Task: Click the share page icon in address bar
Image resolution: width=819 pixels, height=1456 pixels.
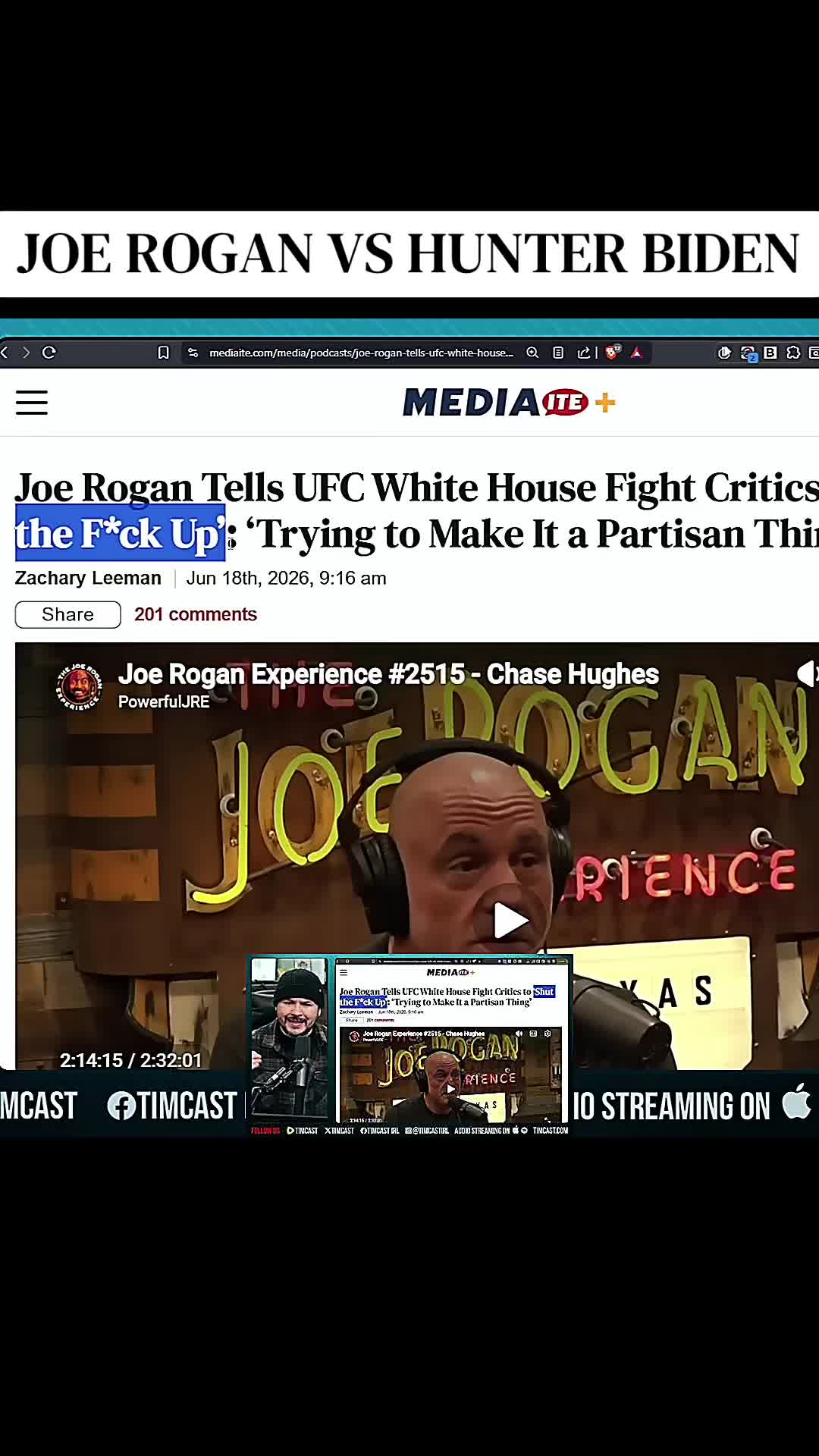Action: pos(583,353)
